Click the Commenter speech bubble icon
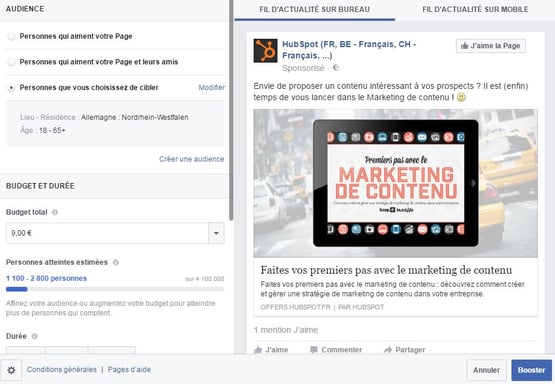This screenshot has height=384, width=555. (x=314, y=350)
